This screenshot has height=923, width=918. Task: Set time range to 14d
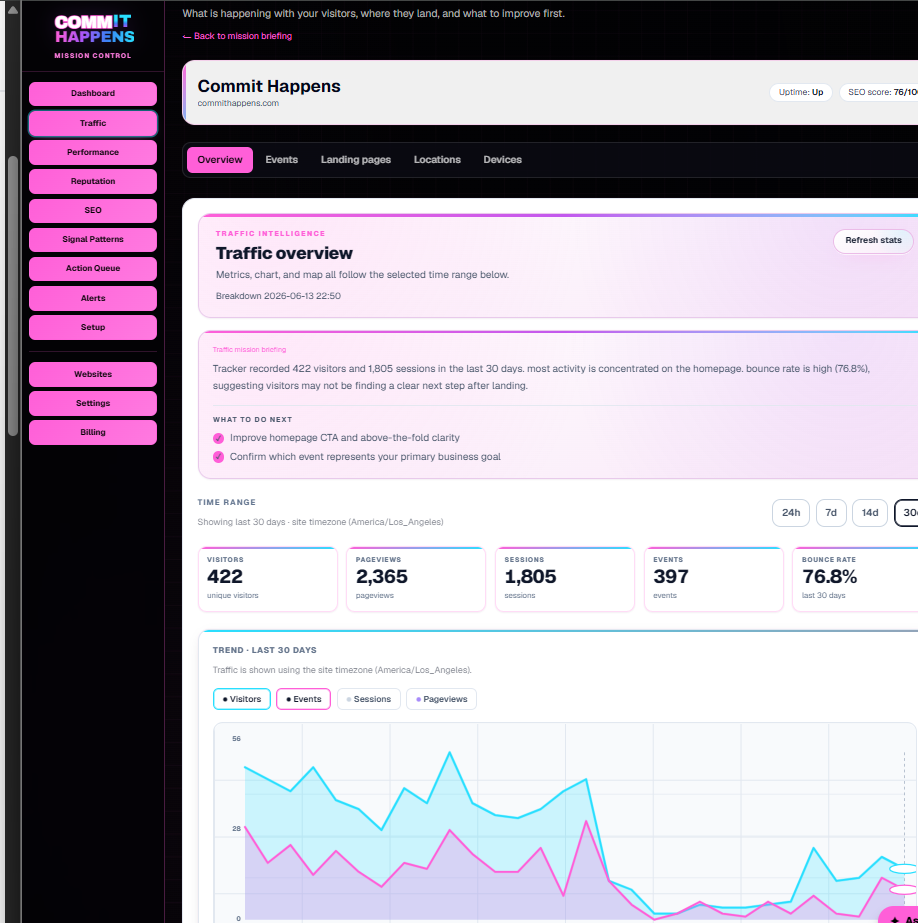point(870,513)
